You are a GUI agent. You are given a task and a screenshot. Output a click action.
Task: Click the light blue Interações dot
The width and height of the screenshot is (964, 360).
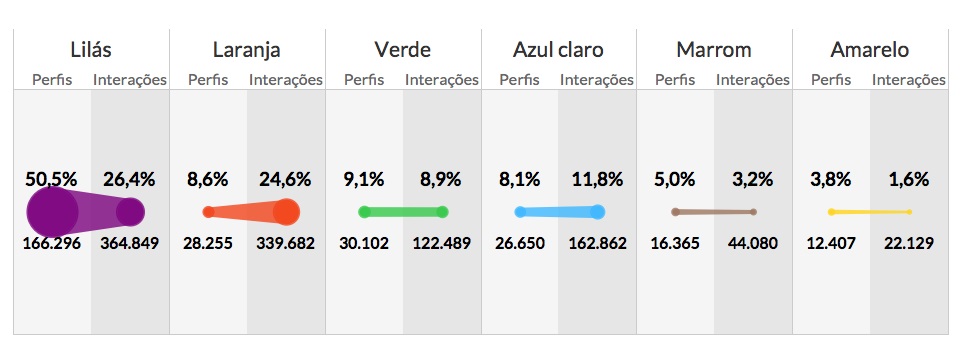(x=598, y=212)
